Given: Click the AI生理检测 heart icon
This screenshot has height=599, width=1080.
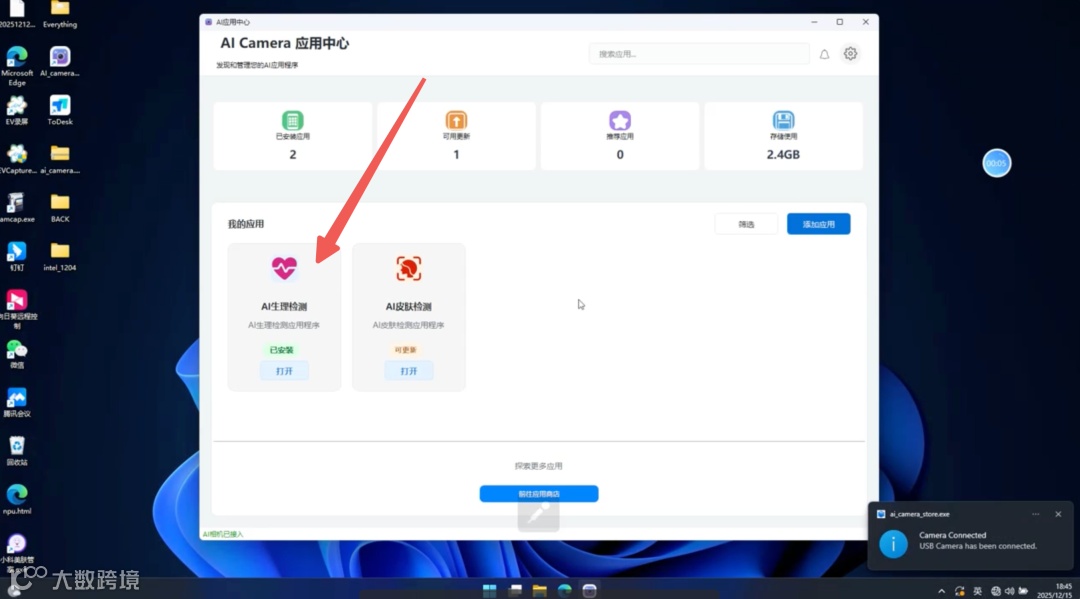Looking at the screenshot, I should tap(284, 268).
